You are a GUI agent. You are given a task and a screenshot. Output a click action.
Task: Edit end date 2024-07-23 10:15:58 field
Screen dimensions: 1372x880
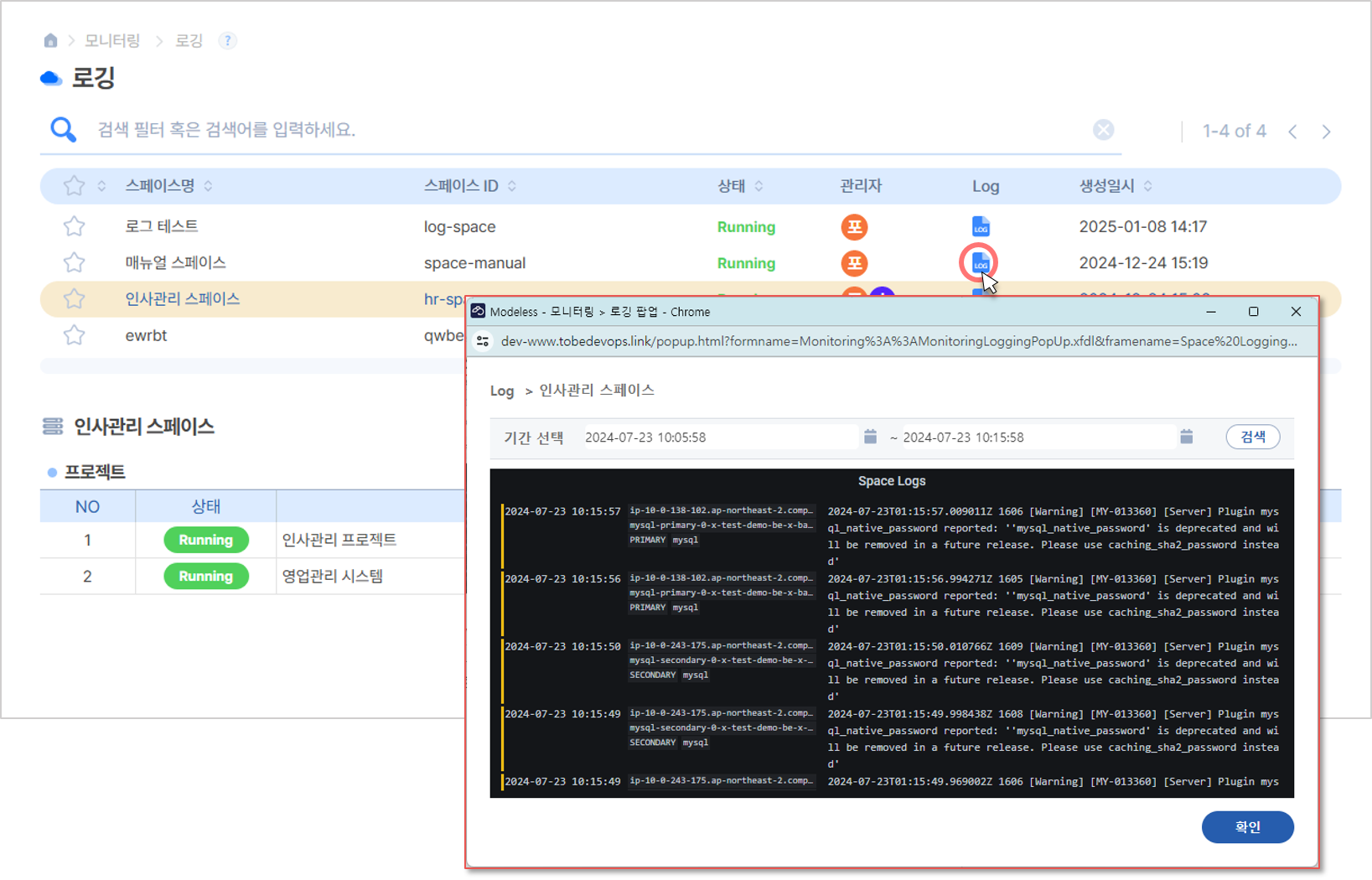click(1037, 437)
